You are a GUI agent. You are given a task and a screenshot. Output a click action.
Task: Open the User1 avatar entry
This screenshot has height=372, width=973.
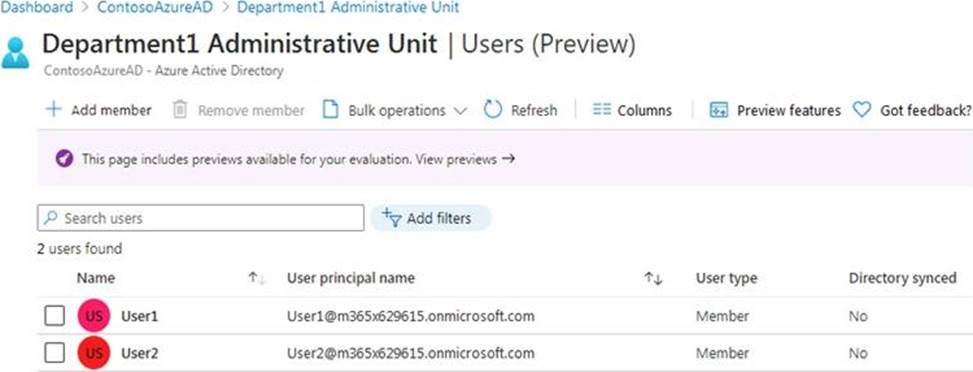94,316
